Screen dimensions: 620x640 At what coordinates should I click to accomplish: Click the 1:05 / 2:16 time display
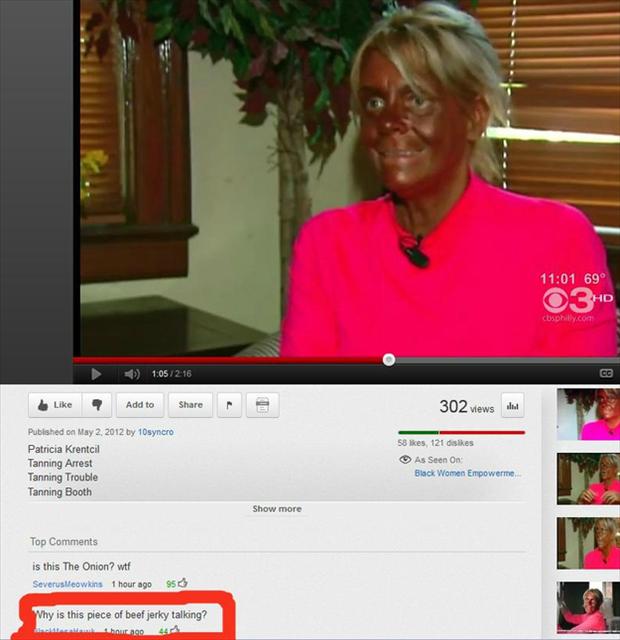[x=171, y=374]
